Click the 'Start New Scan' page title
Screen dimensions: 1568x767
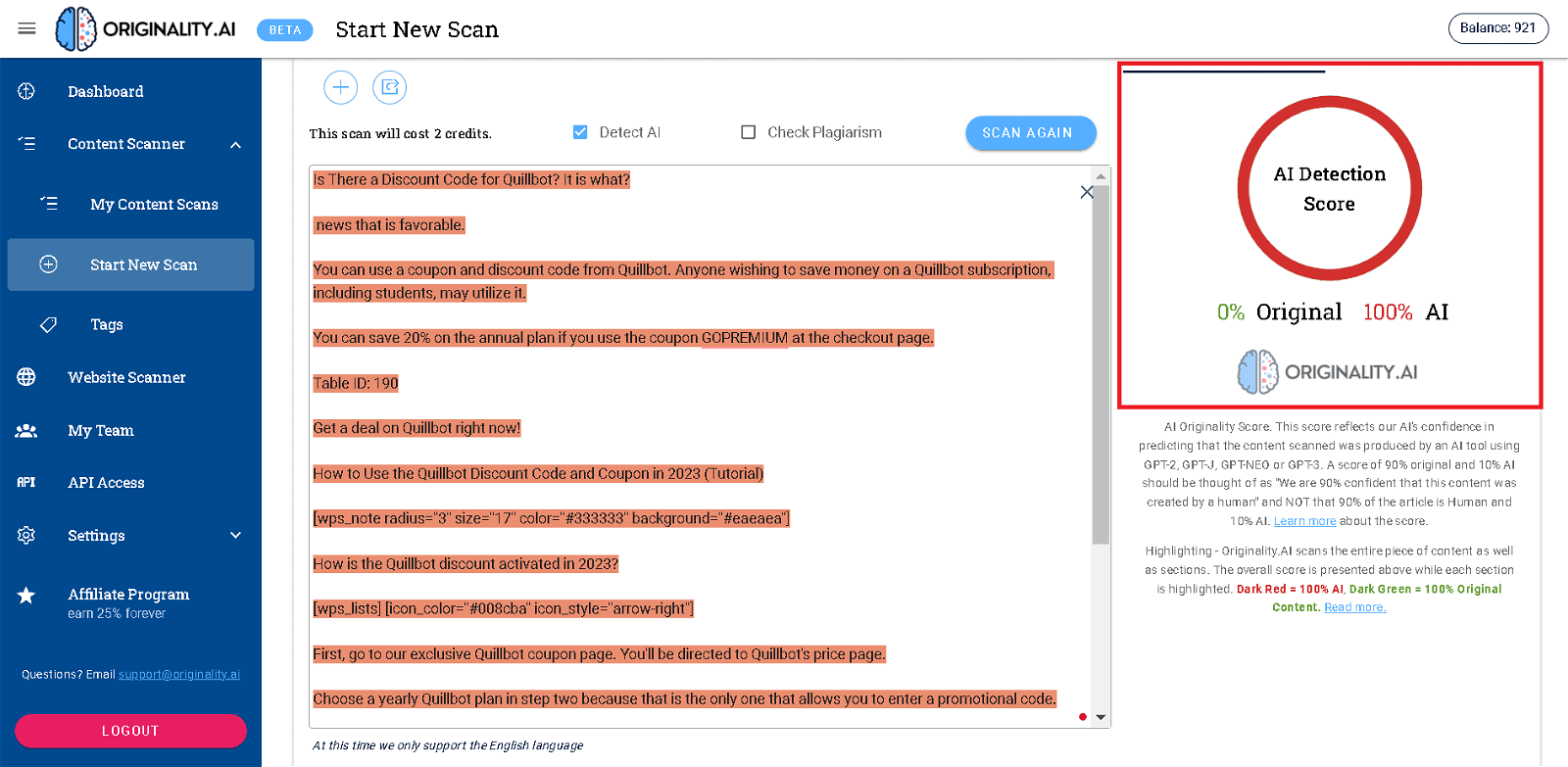tap(417, 29)
